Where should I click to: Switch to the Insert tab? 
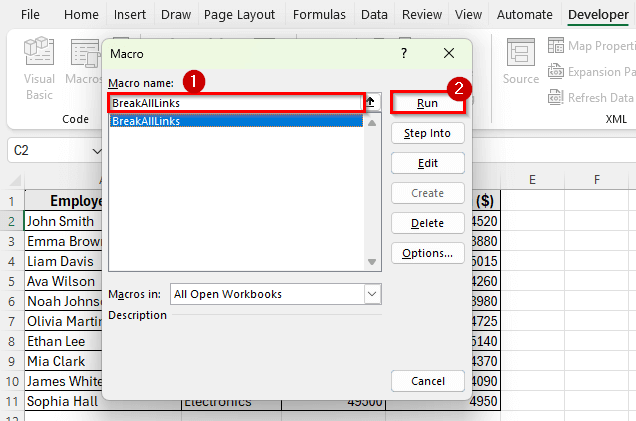(x=130, y=15)
